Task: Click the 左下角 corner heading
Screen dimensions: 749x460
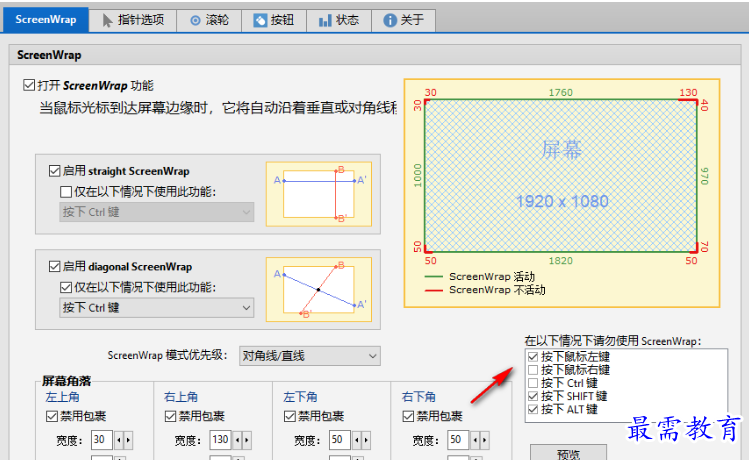Action: click(x=300, y=397)
